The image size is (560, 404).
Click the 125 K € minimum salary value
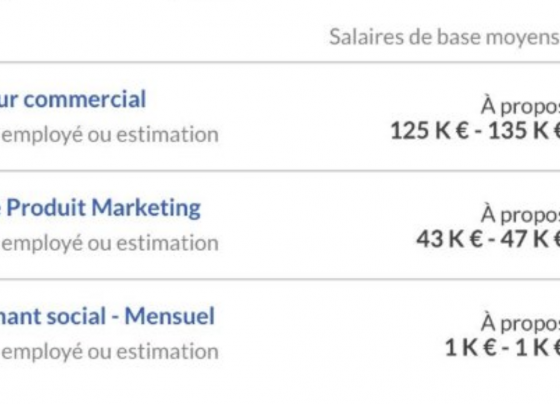tap(429, 130)
